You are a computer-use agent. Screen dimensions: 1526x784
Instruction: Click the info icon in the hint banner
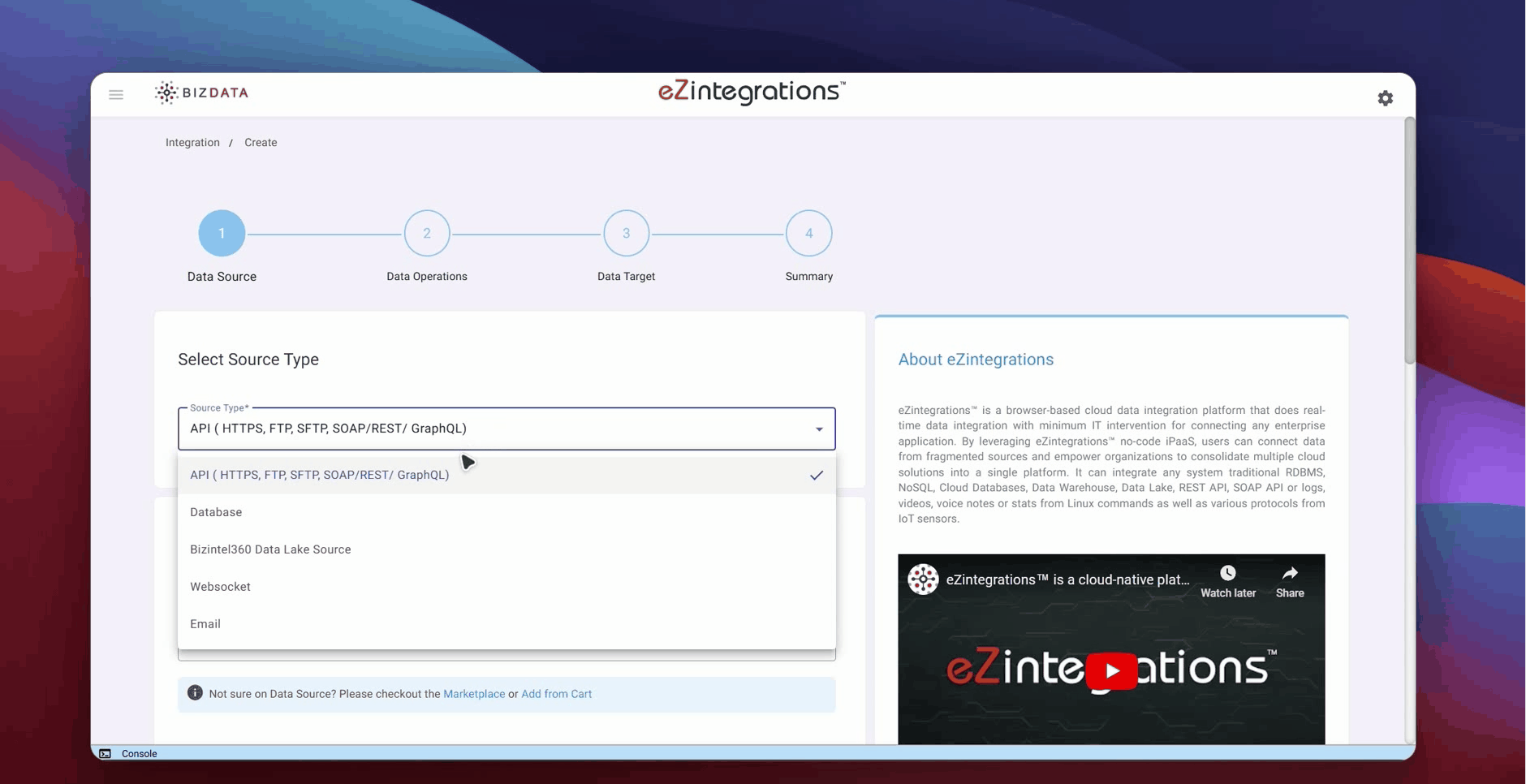[x=195, y=693]
